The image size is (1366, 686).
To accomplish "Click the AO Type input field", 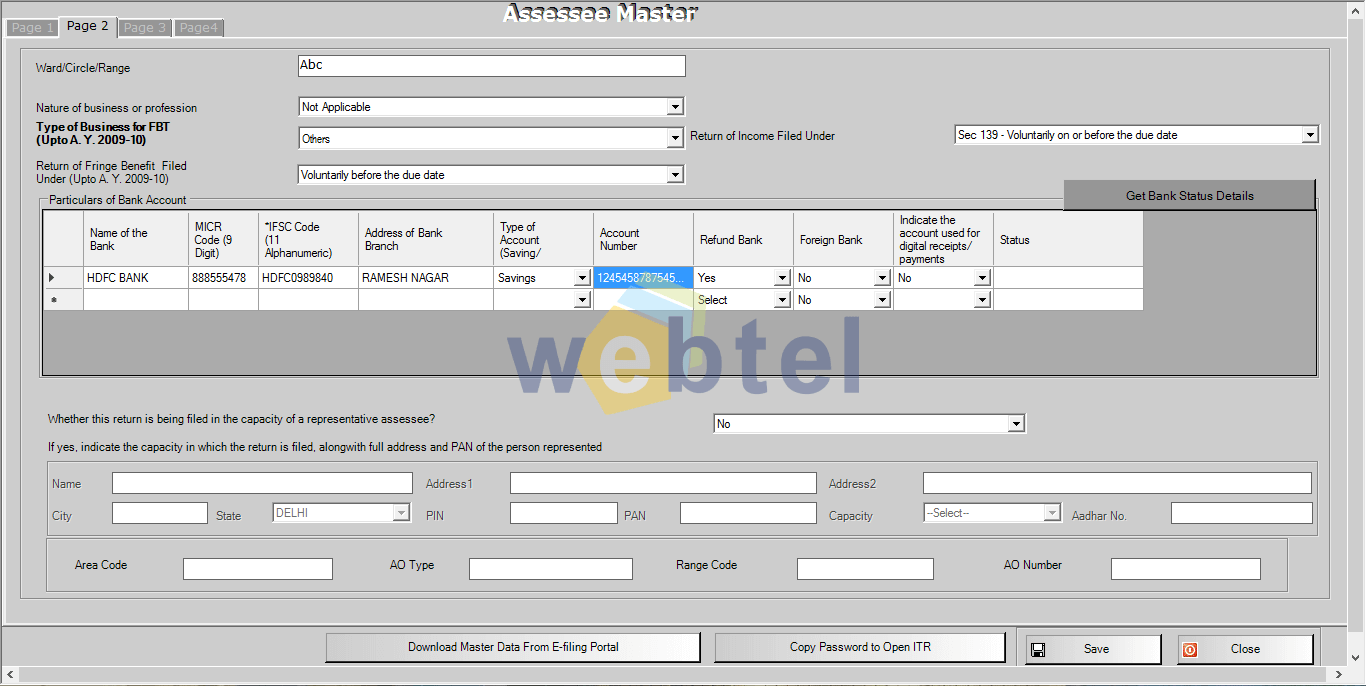I will (551, 569).
